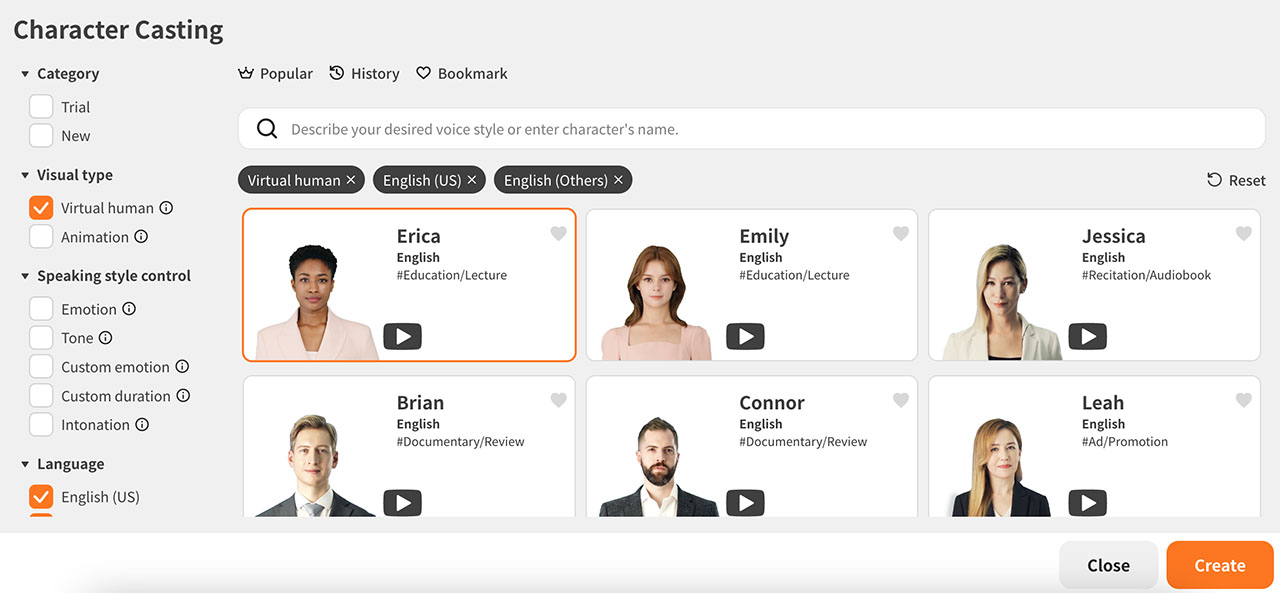1280x593 pixels.
Task: Click Emily's #Education/Lecture tag
Action: tap(794, 275)
